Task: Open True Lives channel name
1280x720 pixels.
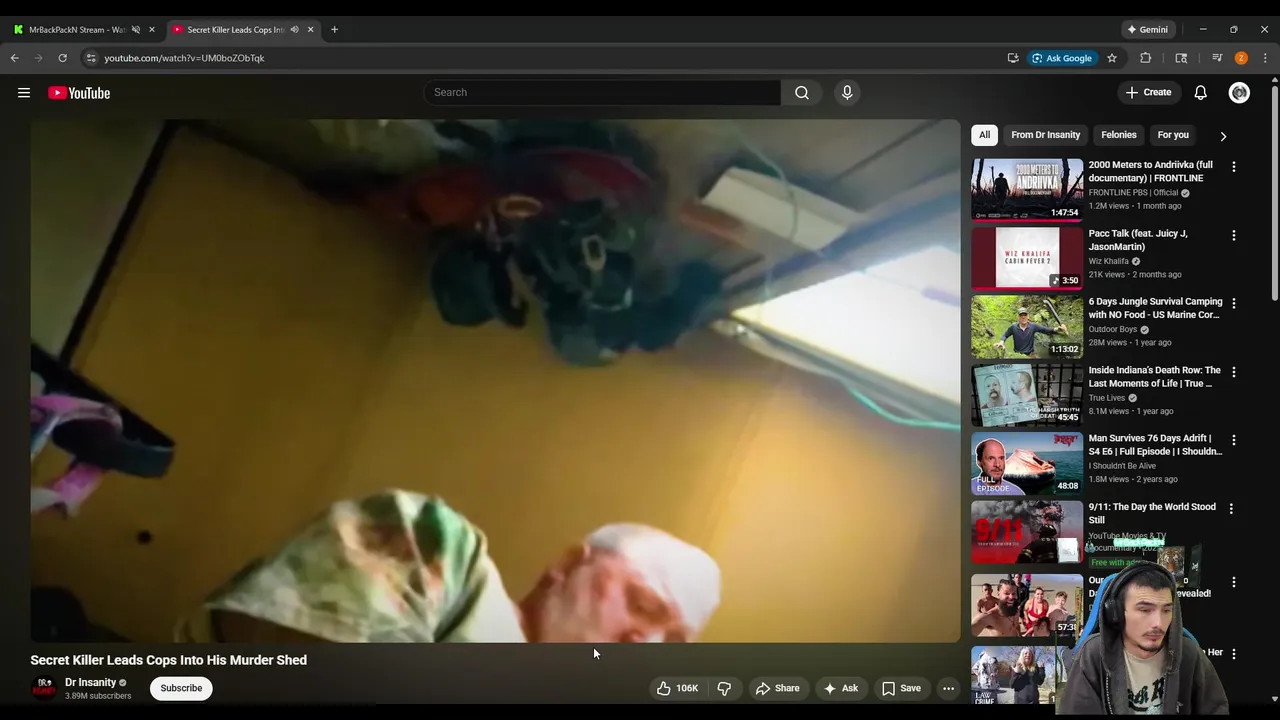Action: (1107, 398)
